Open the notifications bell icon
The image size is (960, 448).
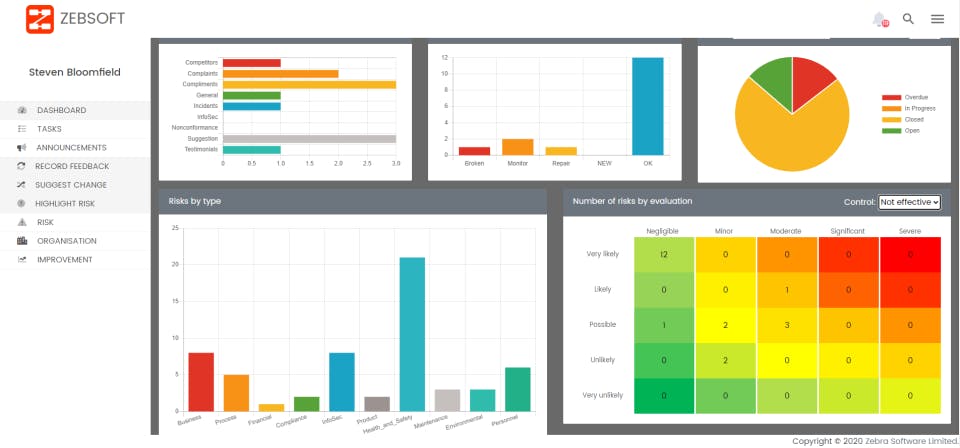coord(880,20)
